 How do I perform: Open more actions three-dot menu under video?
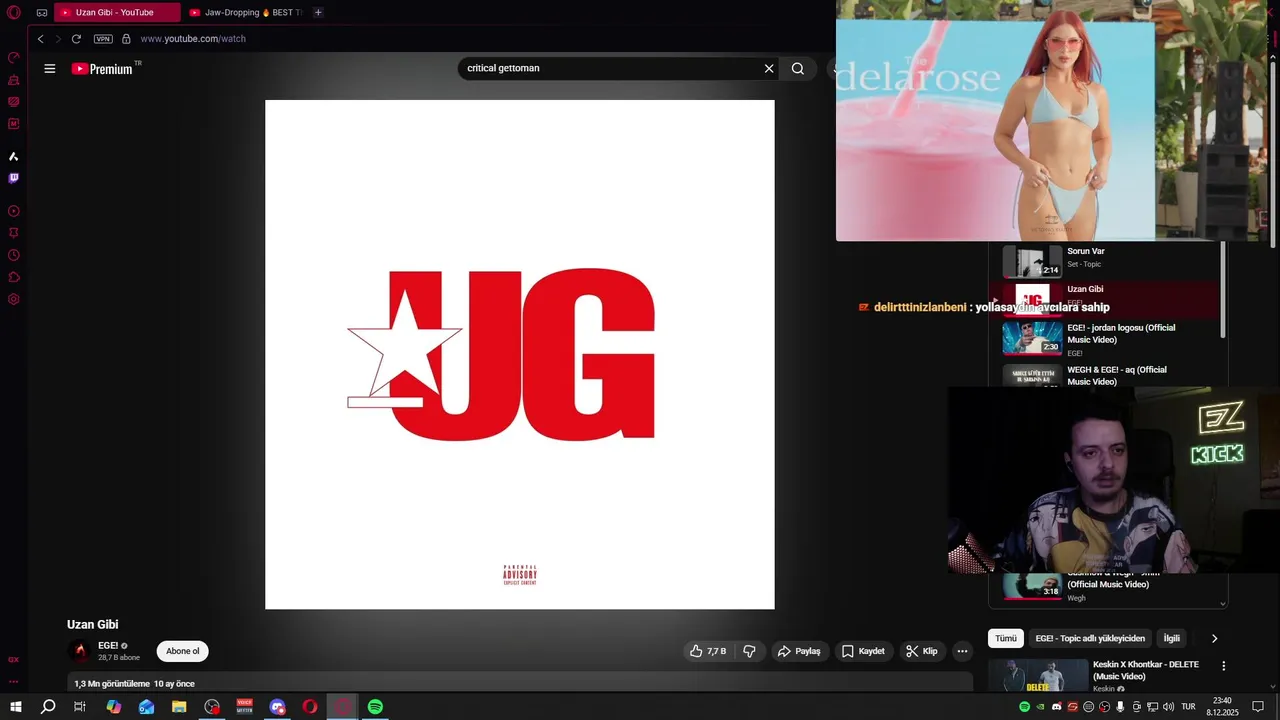pyautogui.click(x=962, y=651)
